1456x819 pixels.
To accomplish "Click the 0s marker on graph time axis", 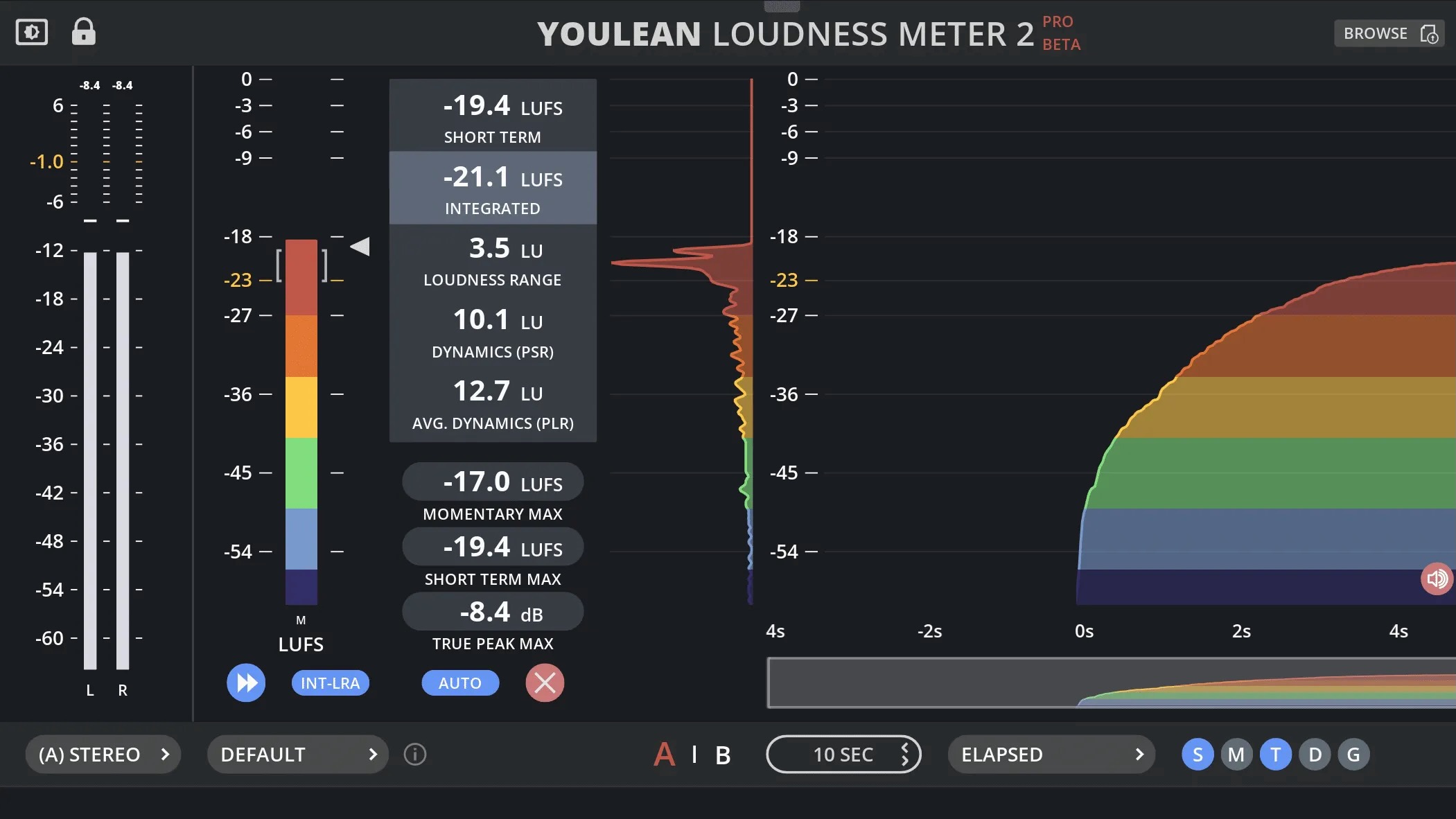I will [x=1084, y=631].
